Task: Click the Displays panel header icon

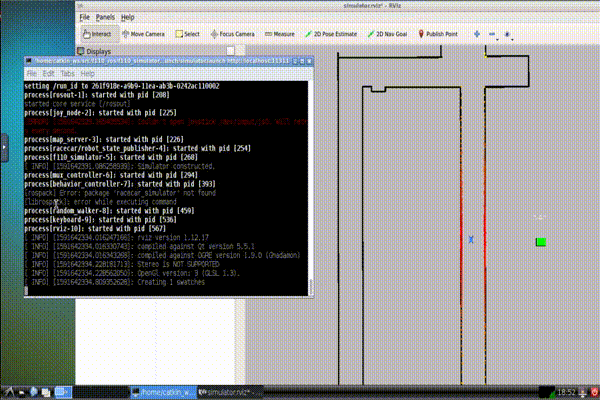Action: tap(80, 51)
